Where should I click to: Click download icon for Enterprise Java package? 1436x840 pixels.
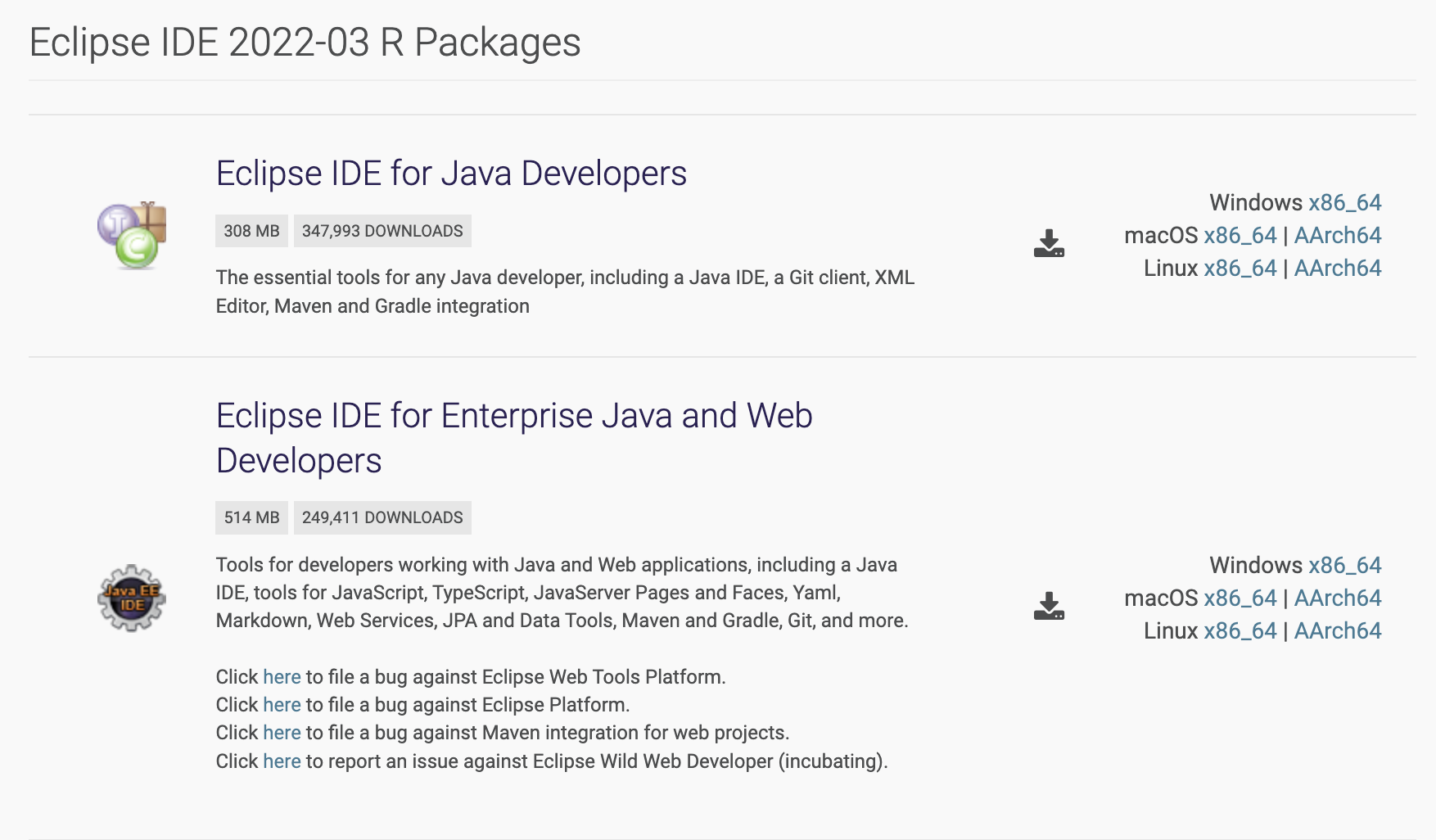coord(1049,606)
